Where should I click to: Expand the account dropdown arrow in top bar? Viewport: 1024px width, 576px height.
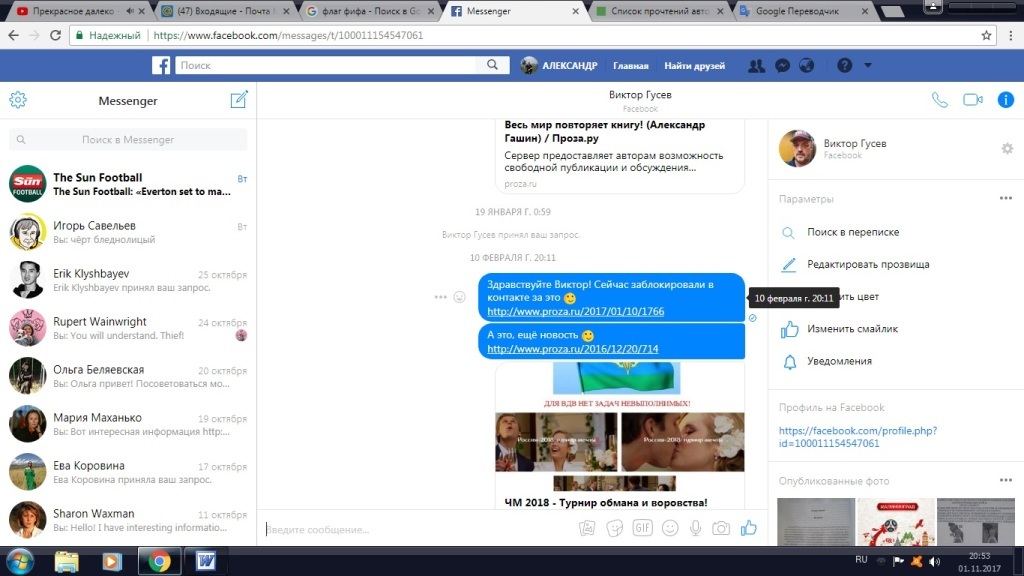pyautogui.click(x=868, y=65)
